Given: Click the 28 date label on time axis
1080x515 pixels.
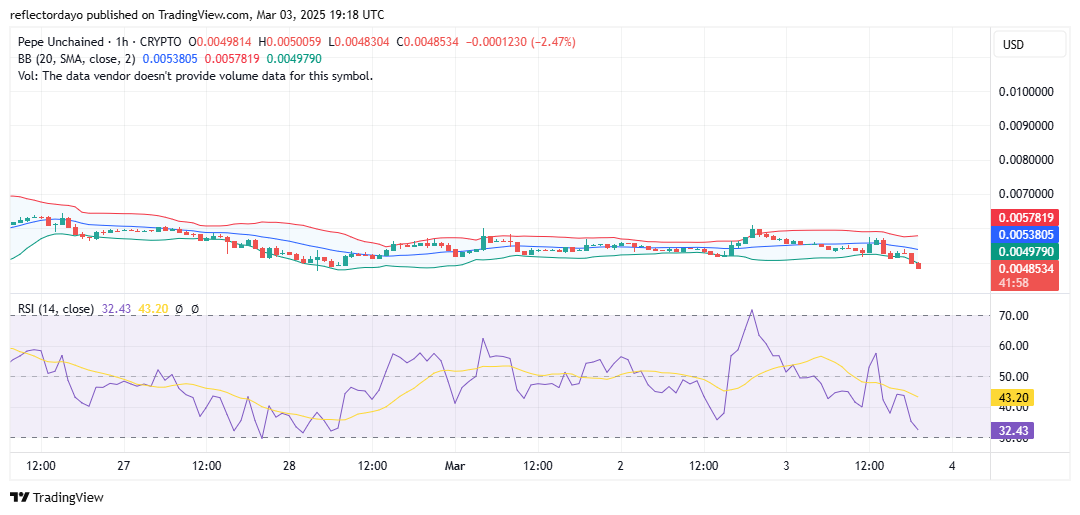Looking at the screenshot, I should click(289, 465).
